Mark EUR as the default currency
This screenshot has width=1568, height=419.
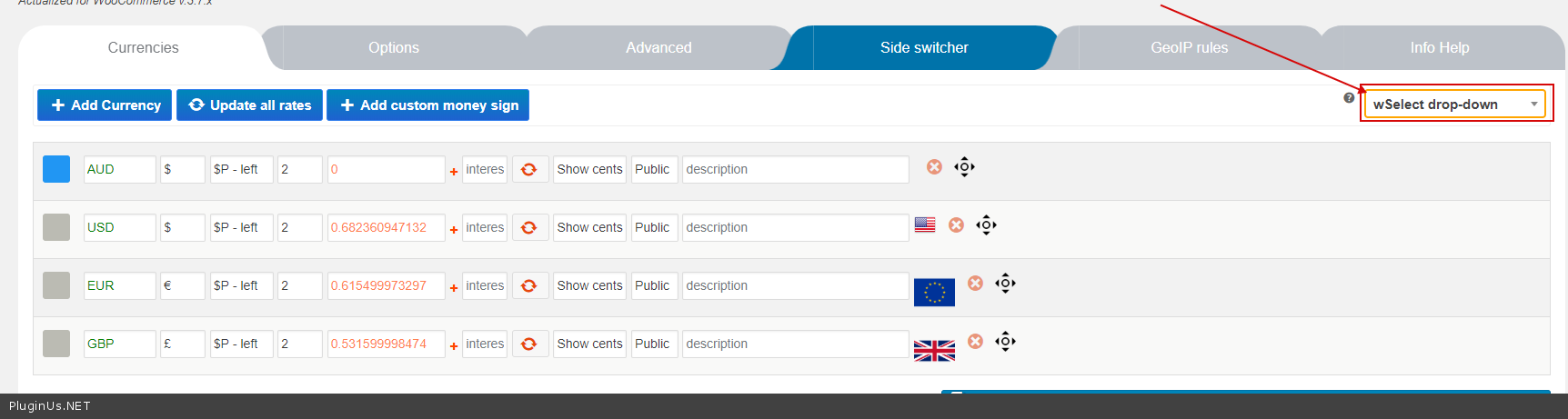point(56,285)
